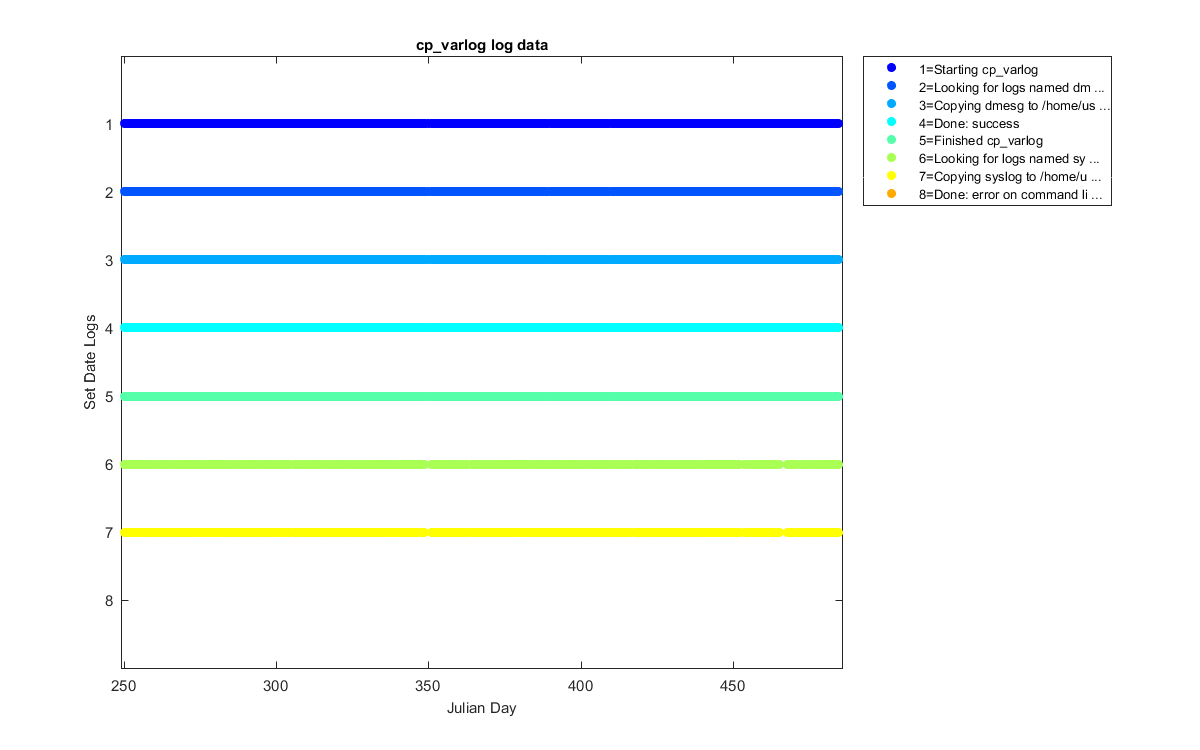Click the cyan data line at level 4
Viewport: 1200px width, 750px height.
[481, 327]
